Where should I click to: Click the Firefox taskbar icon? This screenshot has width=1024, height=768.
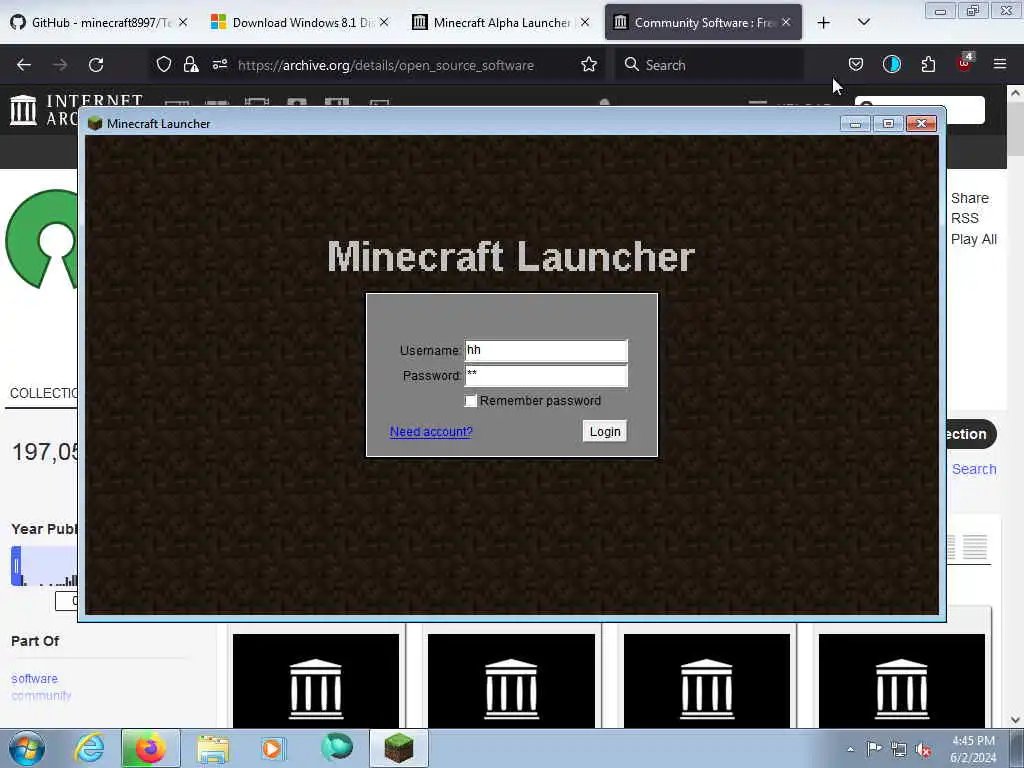[150, 748]
